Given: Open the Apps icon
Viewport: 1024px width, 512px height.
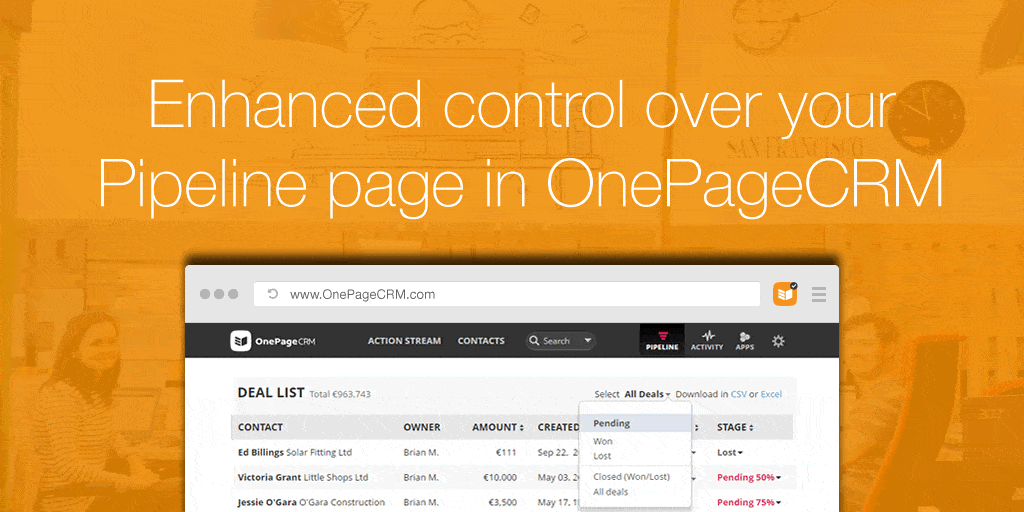Looking at the screenshot, I should click(x=744, y=340).
